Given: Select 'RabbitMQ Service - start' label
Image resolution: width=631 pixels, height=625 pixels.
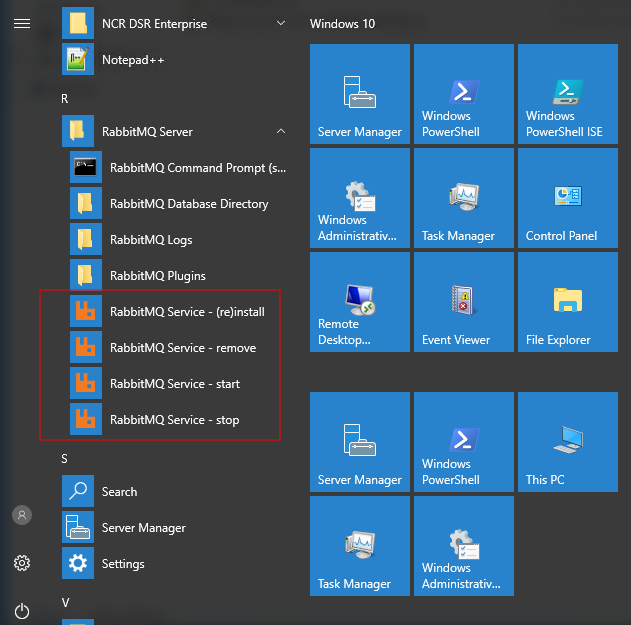Looking at the screenshot, I should 175,384.
